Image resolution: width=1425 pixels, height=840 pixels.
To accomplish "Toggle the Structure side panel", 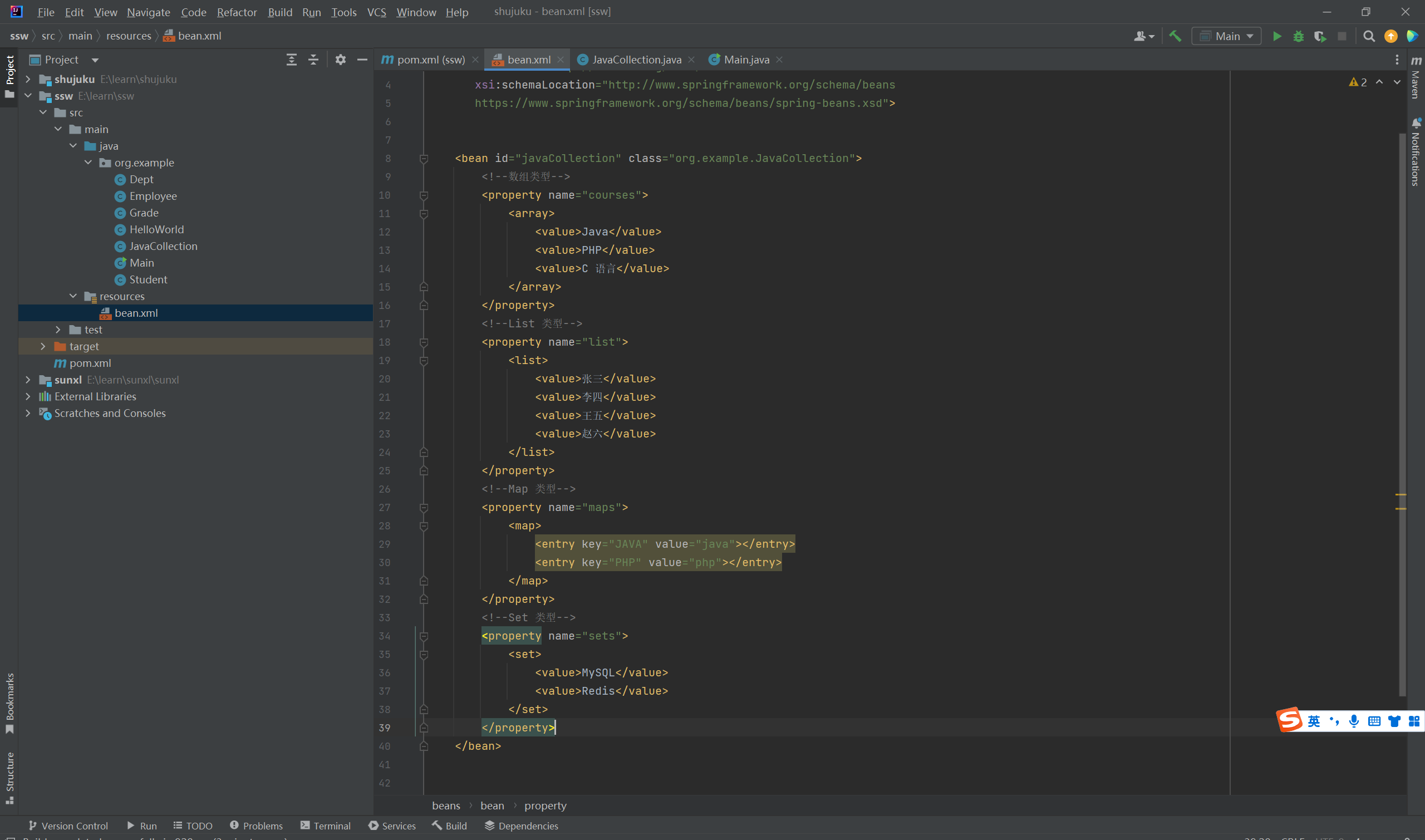I will click(9, 777).
